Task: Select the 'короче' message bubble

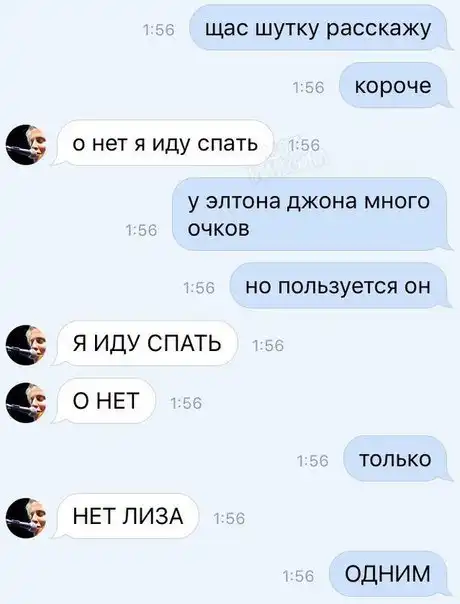Action: 395,86
